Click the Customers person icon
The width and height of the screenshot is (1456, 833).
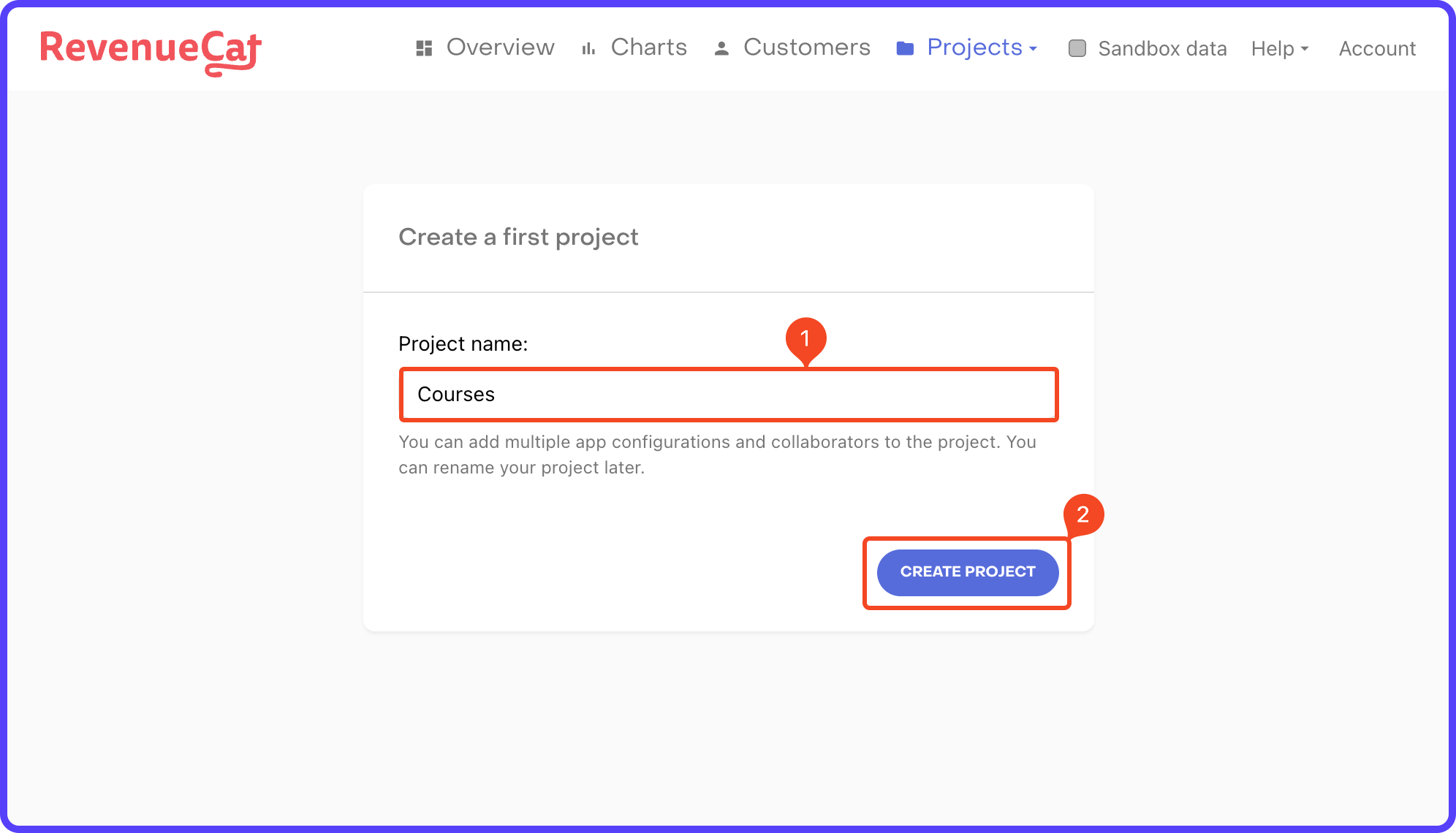(x=721, y=48)
